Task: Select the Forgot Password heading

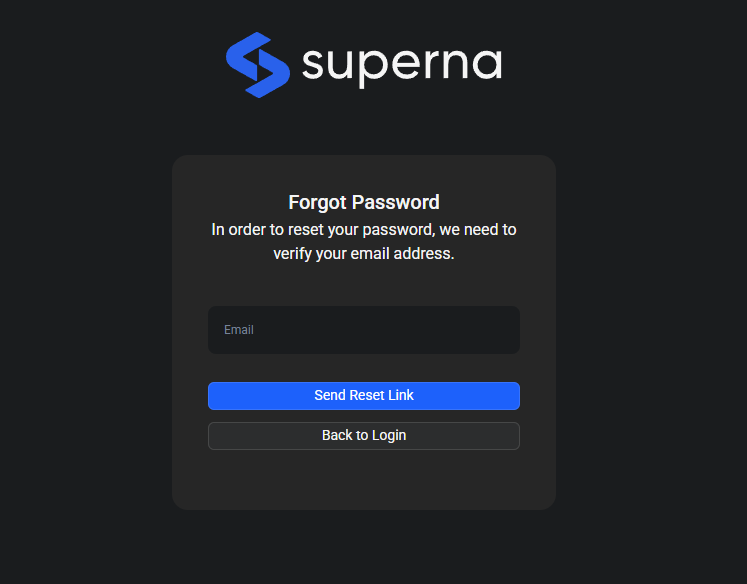Action: [363, 202]
